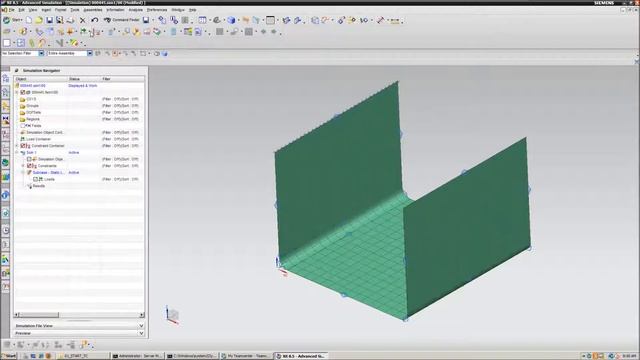The height and width of the screenshot is (360, 640).
Task: Create a new file with New icon
Action: pos(29,20)
